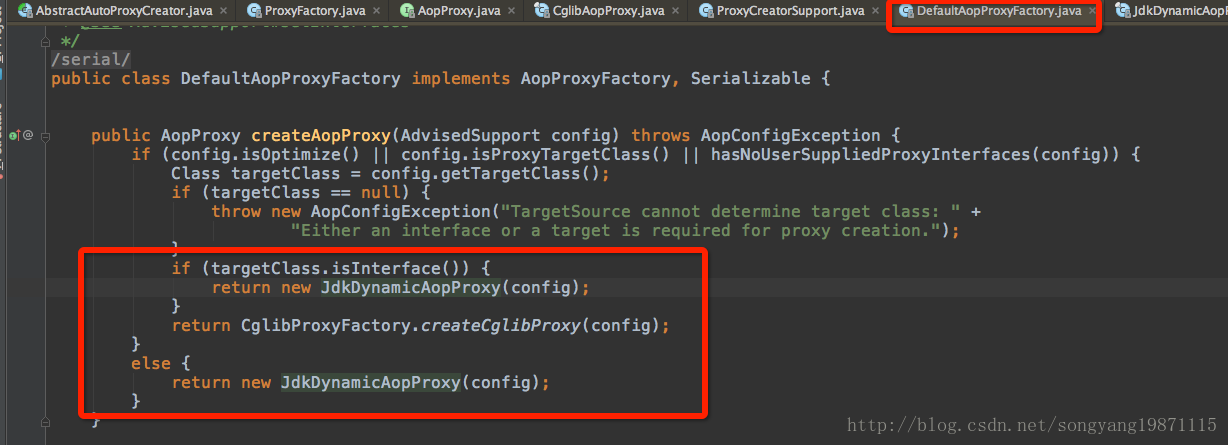Switch to the ProxyCreatorSupport.java tab
This screenshot has width=1228, height=445.
[786, 11]
